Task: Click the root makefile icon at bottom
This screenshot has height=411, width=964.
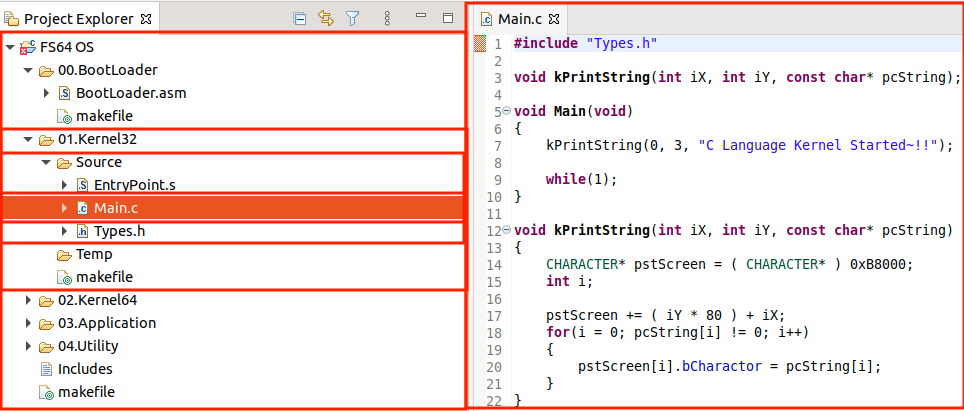Action: click(45, 392)
